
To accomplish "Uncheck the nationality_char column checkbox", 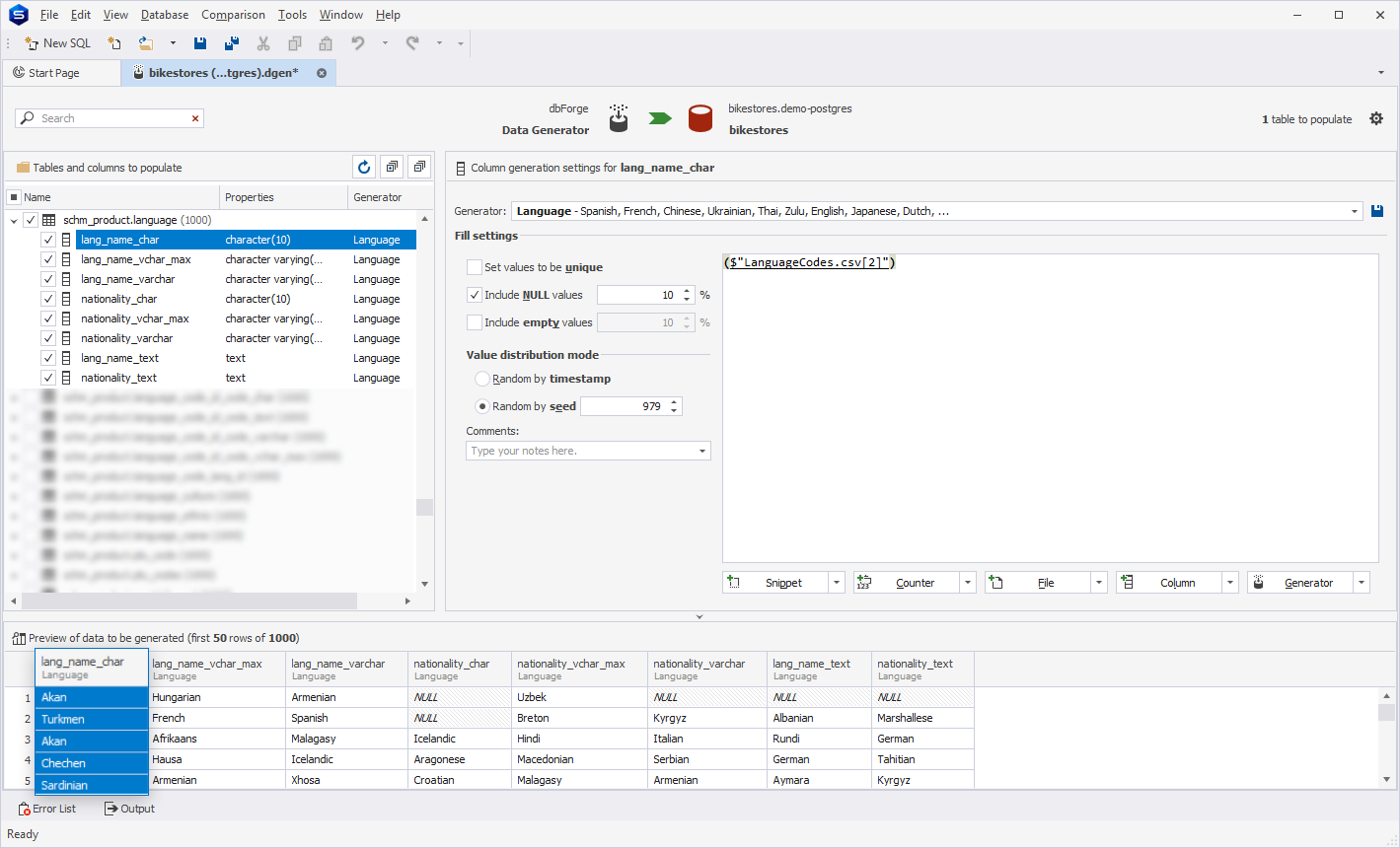I will 48,299.
